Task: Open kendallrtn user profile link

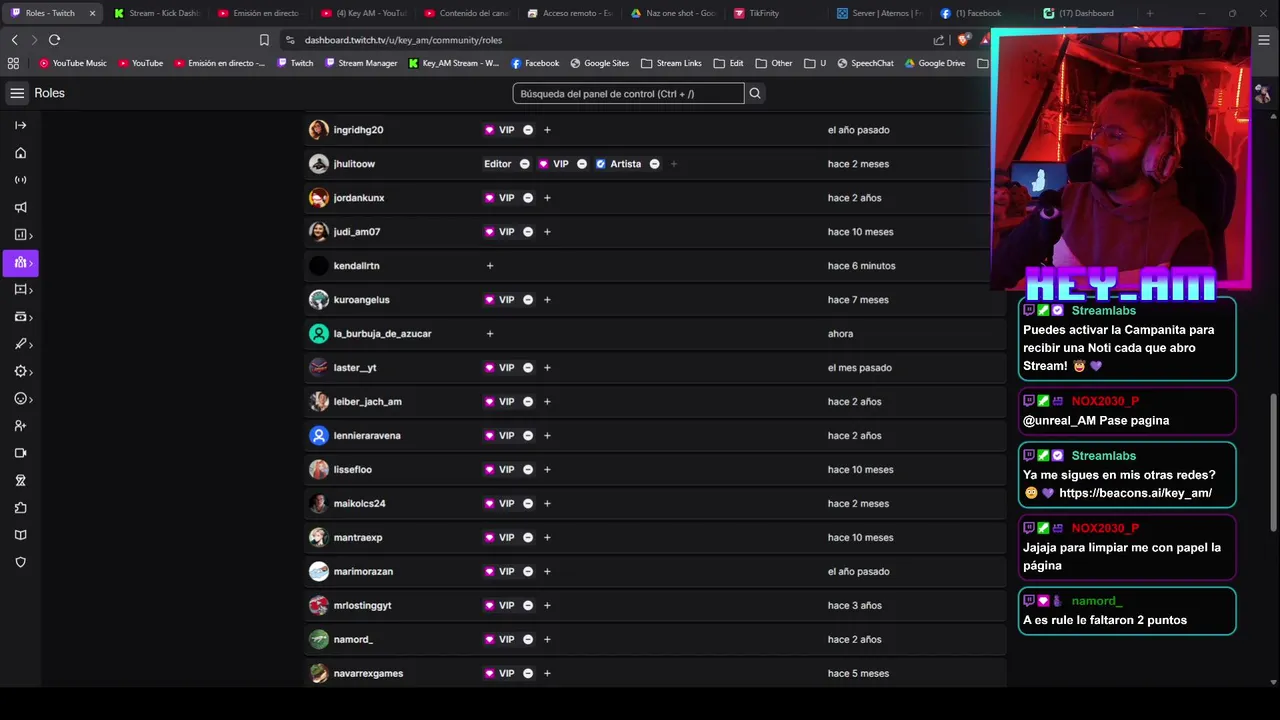Action: [357, 266]
